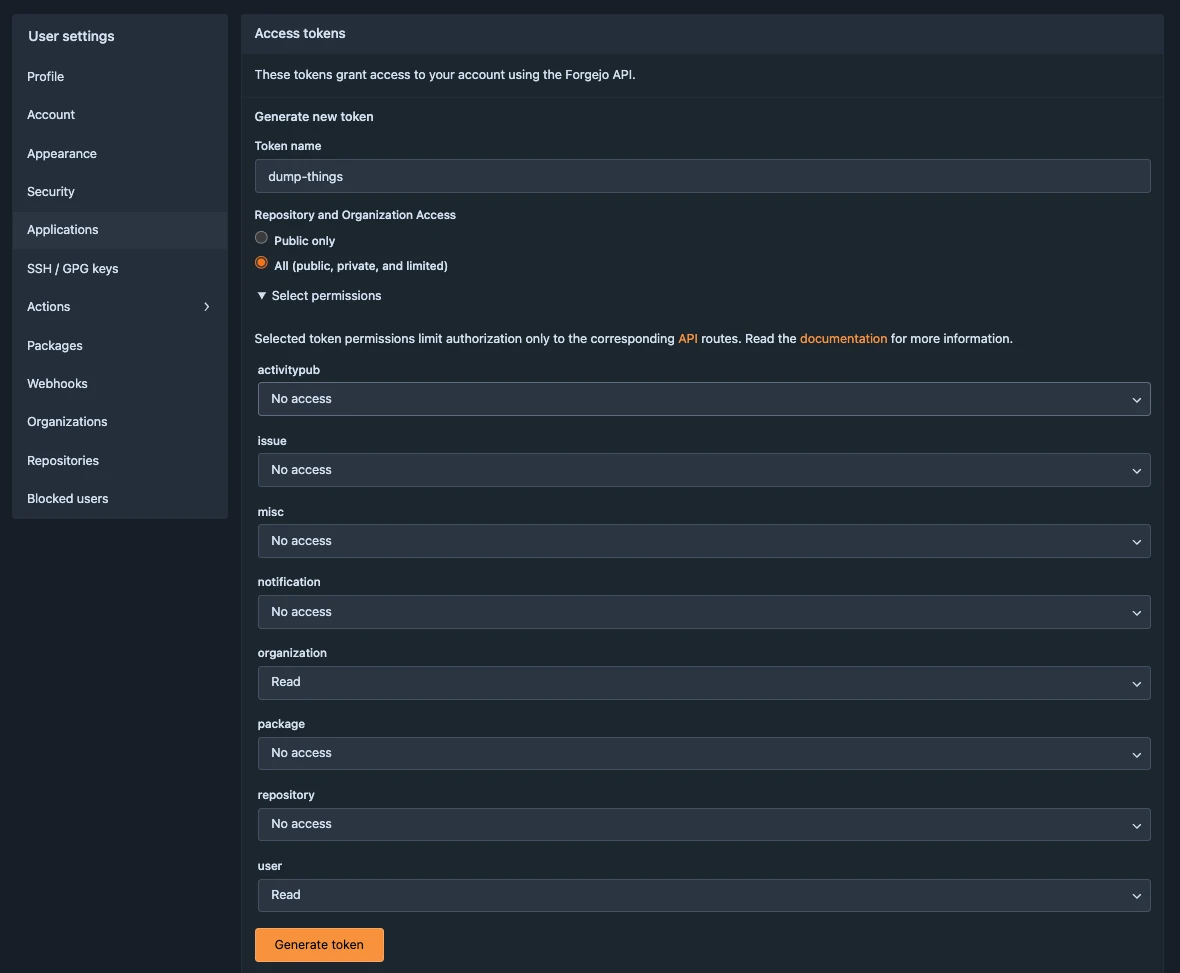Click the Token name input field
The height and width of the screenshot is (973, 1180).
703,176
